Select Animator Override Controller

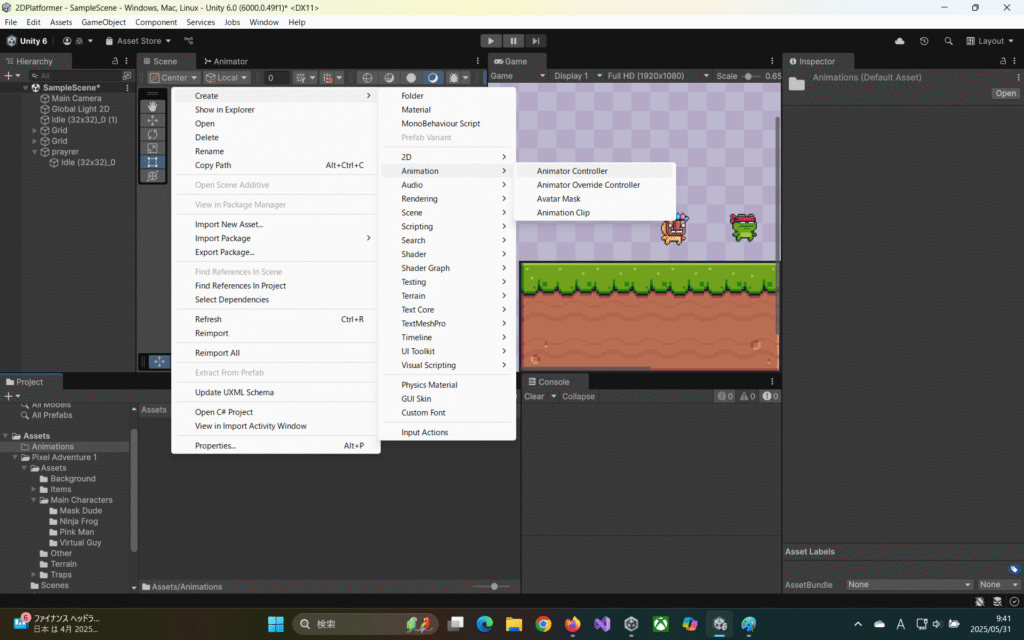594,185
